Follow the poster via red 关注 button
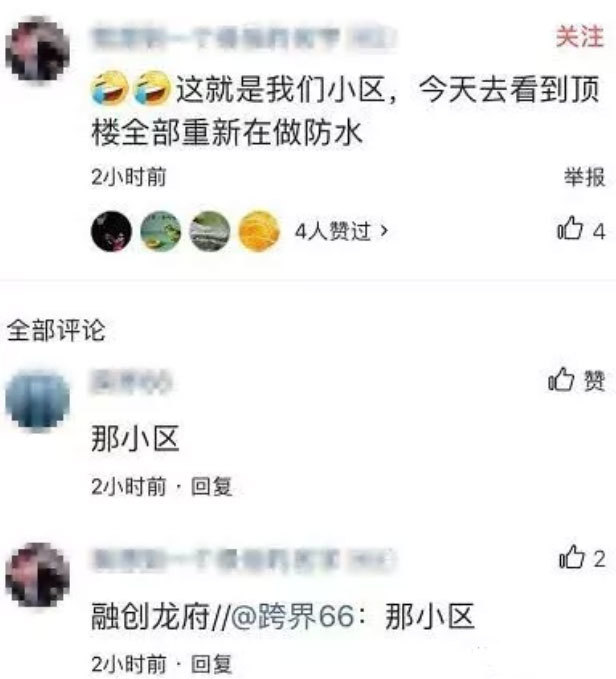The image size is (616, 679). [x=580, y=36]
